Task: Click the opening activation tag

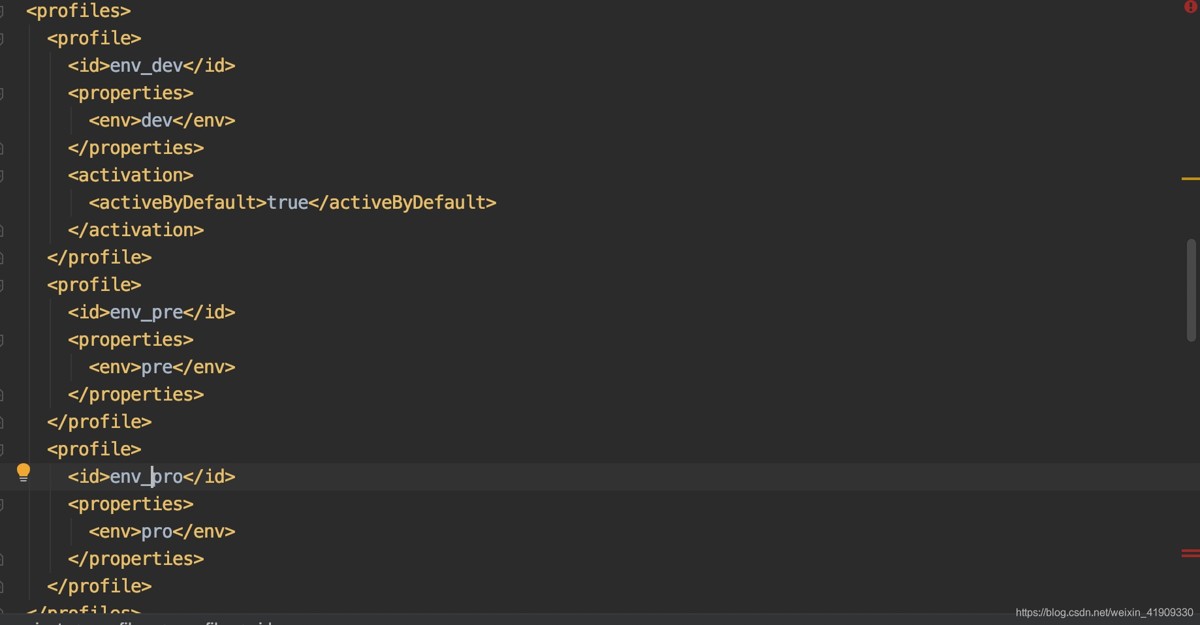Action: 131,175
